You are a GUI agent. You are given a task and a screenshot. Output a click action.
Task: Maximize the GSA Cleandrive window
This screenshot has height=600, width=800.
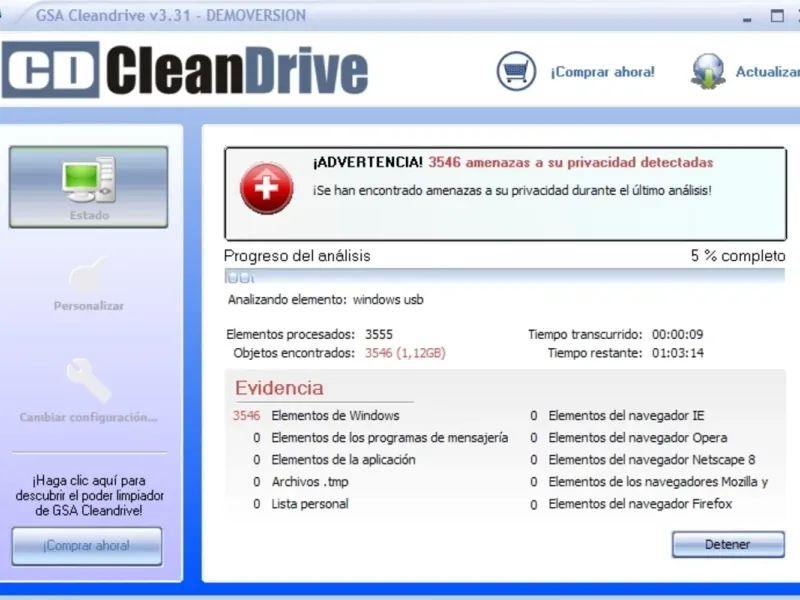coord(777,16)
